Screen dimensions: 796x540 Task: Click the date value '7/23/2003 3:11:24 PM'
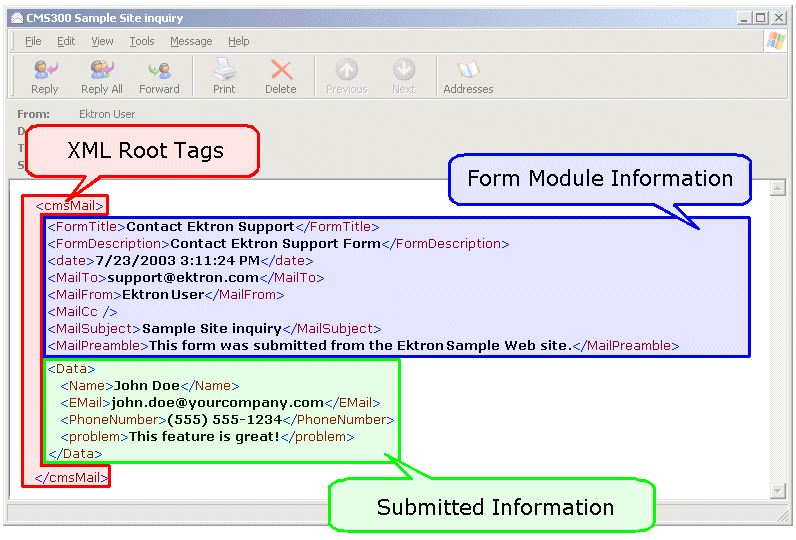click(x=177, y=260)
